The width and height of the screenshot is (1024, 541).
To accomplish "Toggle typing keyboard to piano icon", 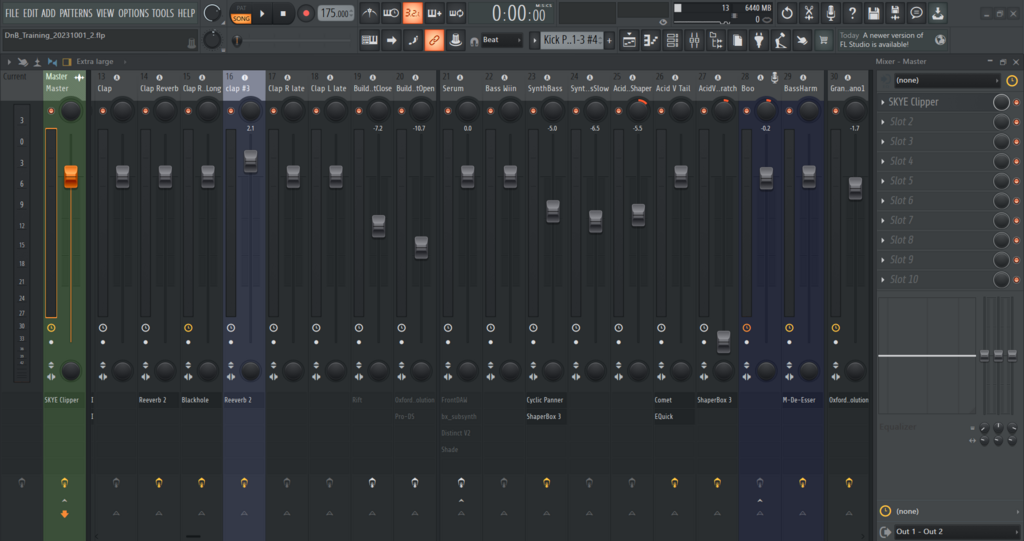I will (369, 40).
